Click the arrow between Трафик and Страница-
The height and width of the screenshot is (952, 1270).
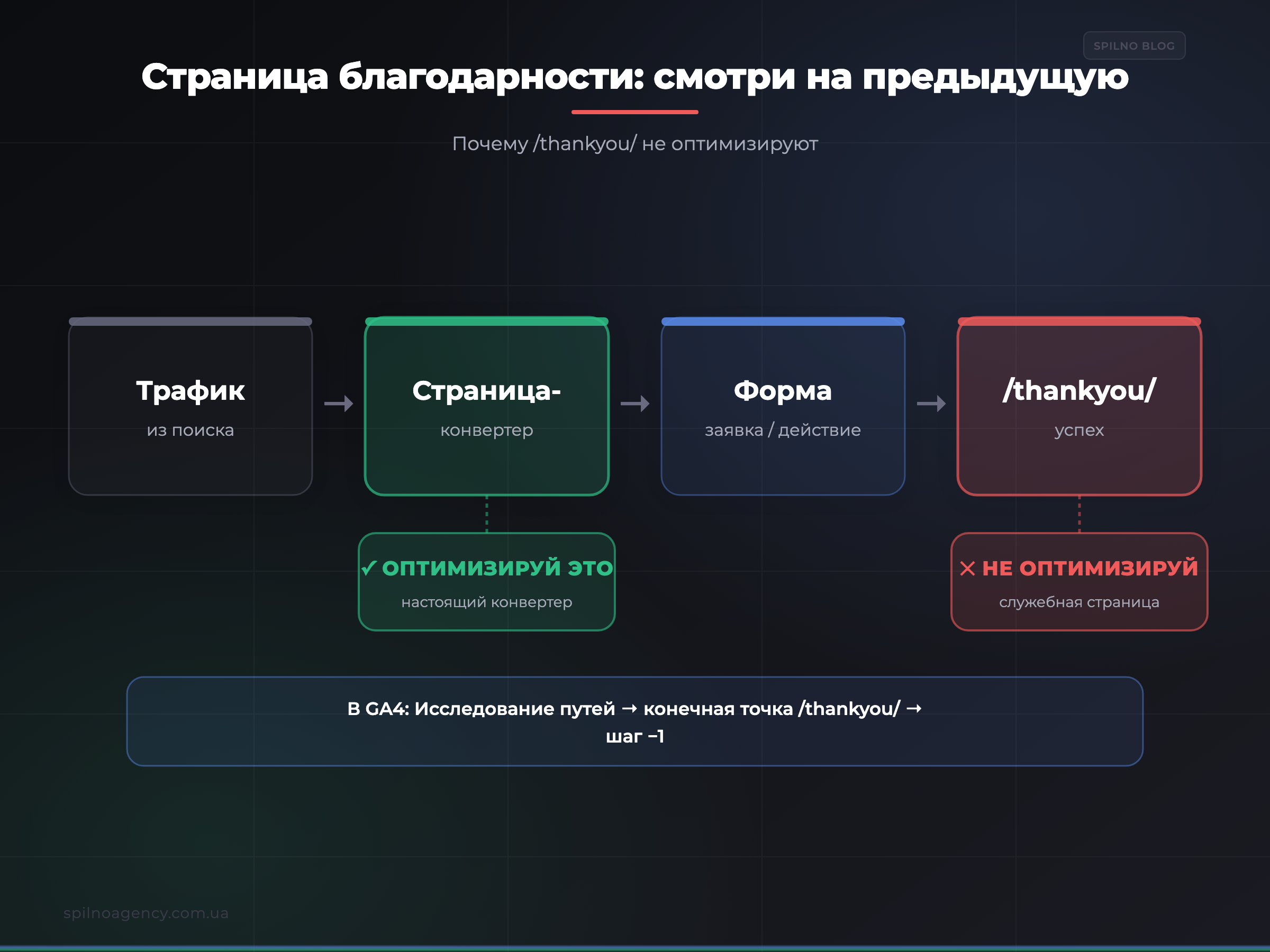(339, 404)
